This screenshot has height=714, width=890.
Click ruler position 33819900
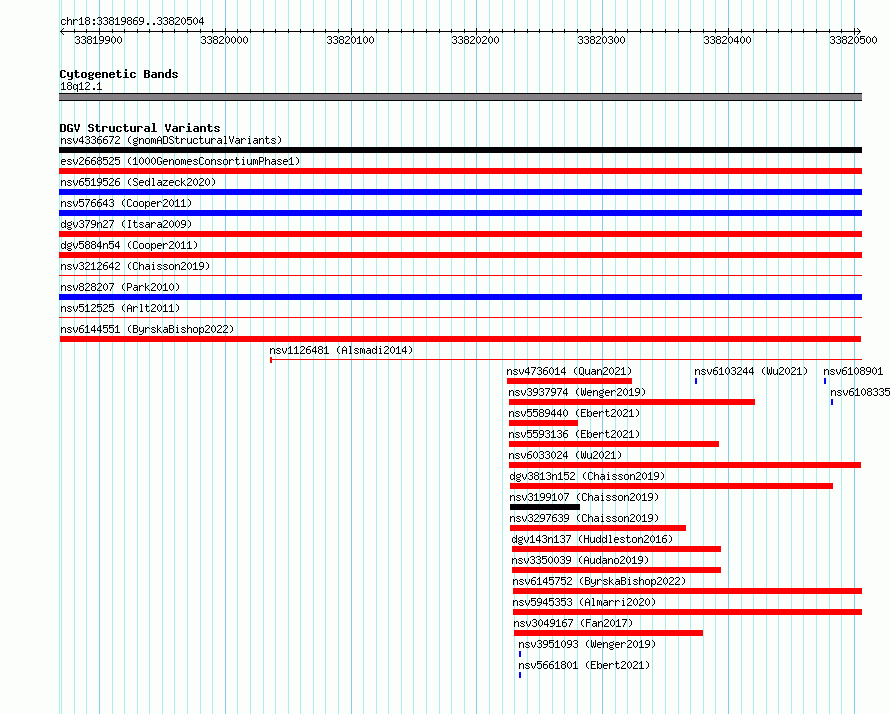98,40
